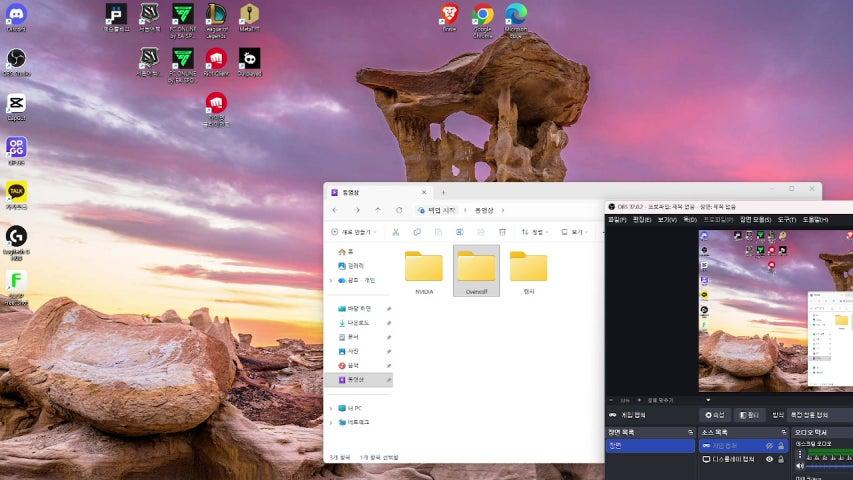This screenshot has height=480, width=853.
Task: Launch the Brave browser shortcut
Action: [449, 15]
